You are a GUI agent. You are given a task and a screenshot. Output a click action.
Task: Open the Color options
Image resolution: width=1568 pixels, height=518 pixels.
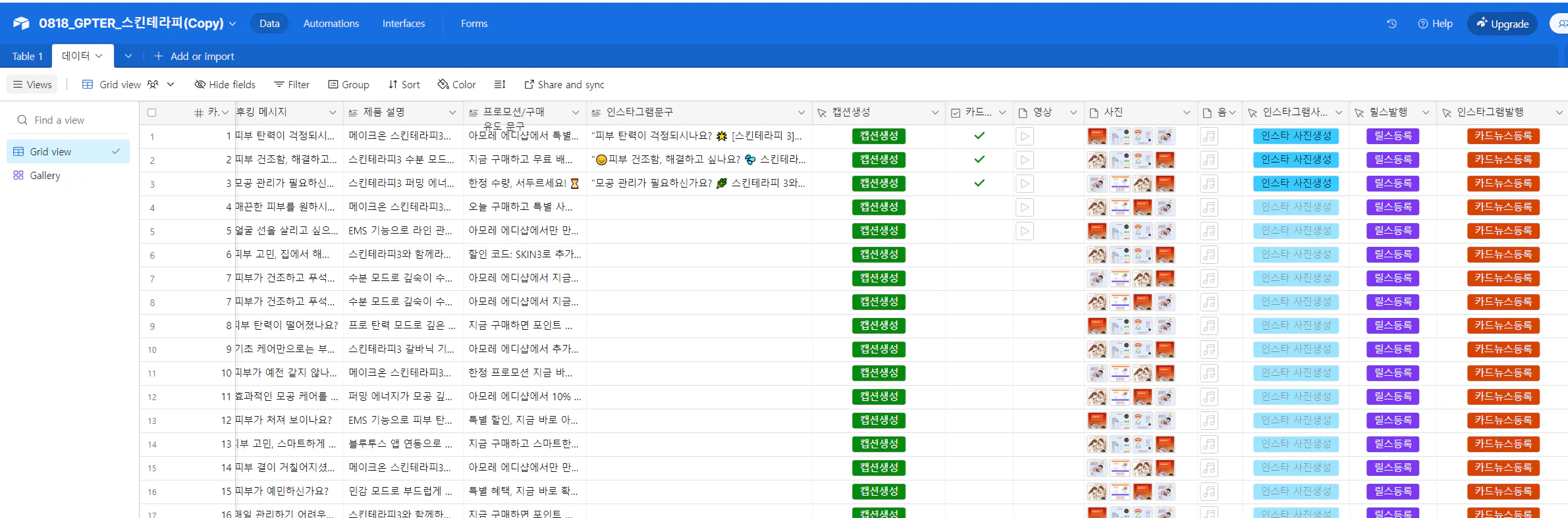pyautogui.click(x=456, y=84)
